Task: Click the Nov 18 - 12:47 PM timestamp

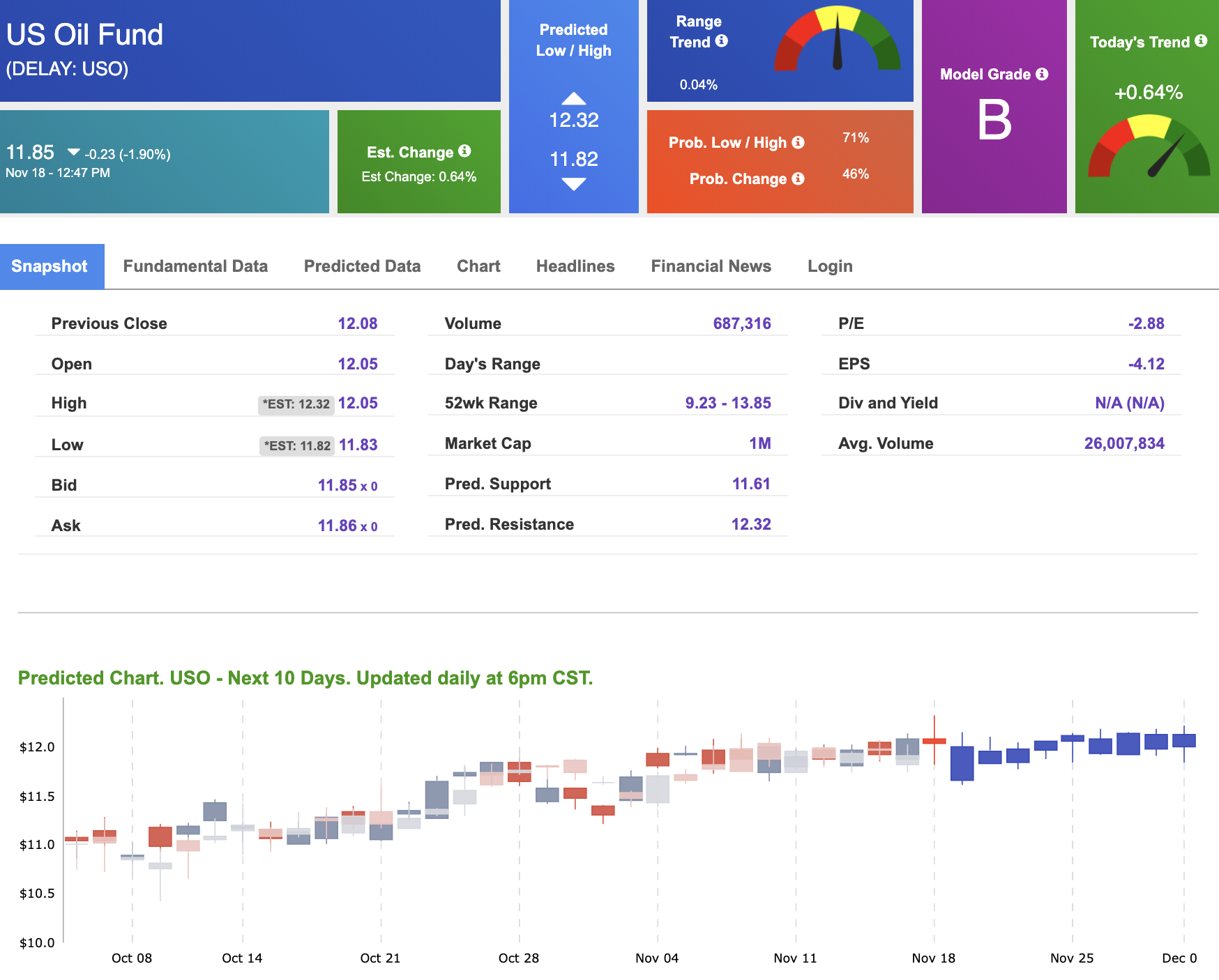Action: pos(58,173)
